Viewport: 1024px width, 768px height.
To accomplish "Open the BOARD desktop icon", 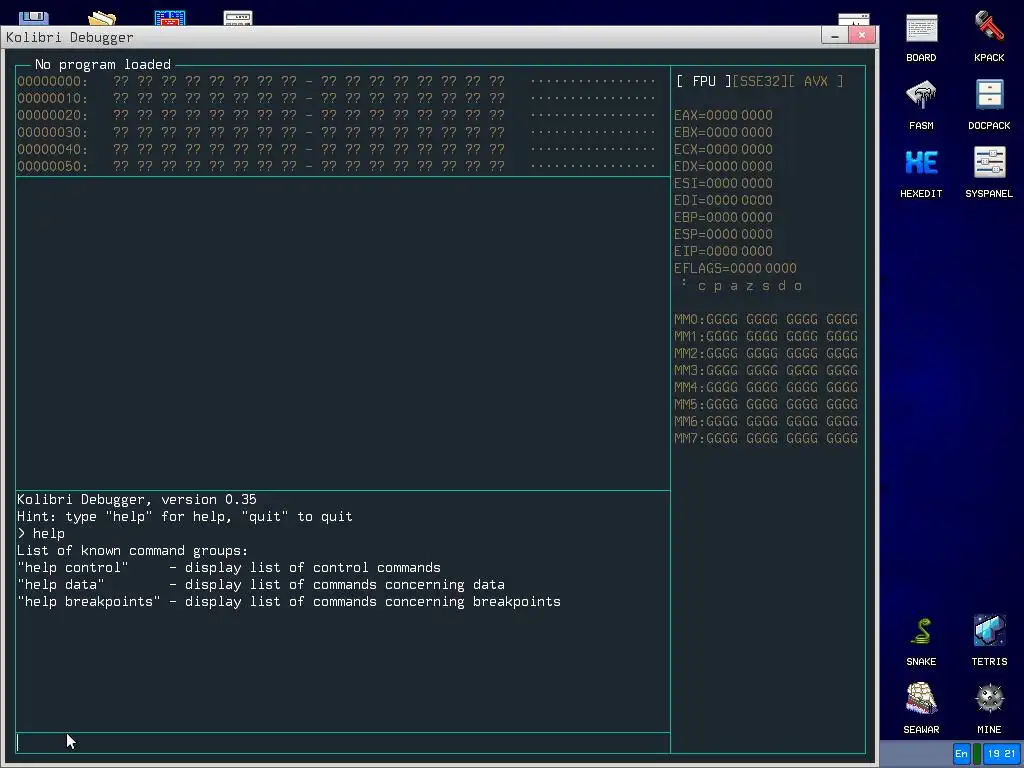I will [921, 37].
